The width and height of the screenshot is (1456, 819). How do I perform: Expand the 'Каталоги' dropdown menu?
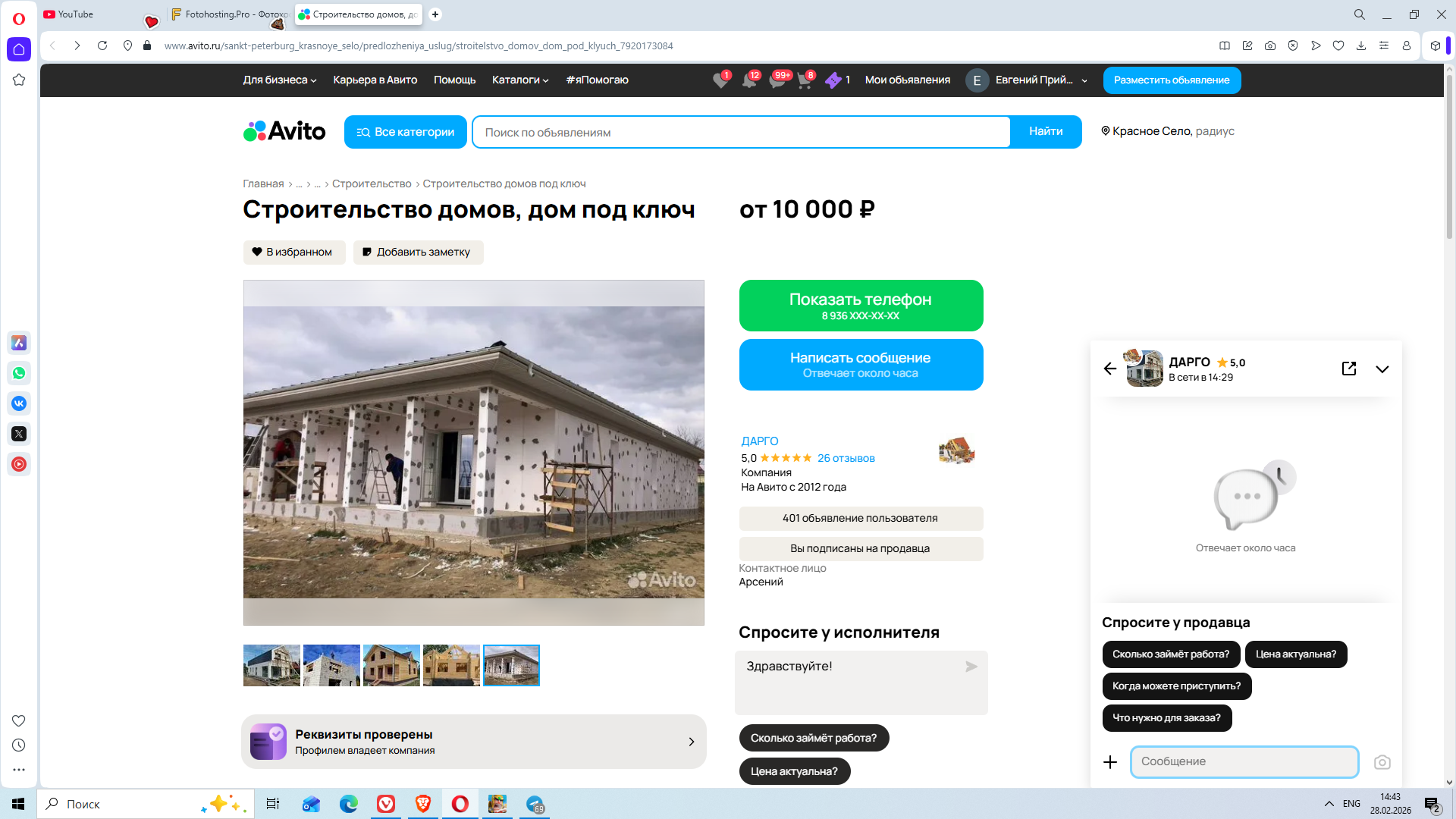[x=519, y=80]
